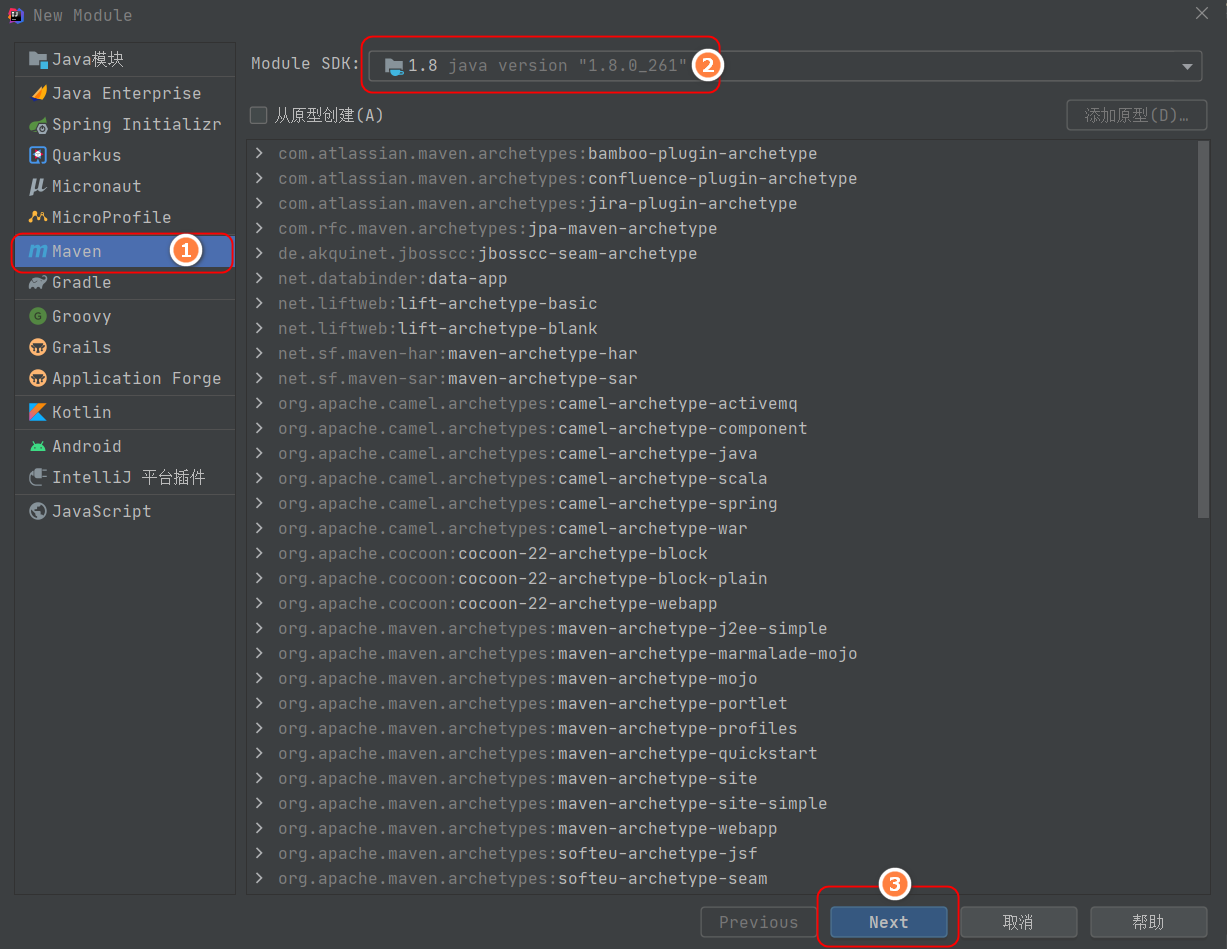Click the Kotlin K icon

38,412
